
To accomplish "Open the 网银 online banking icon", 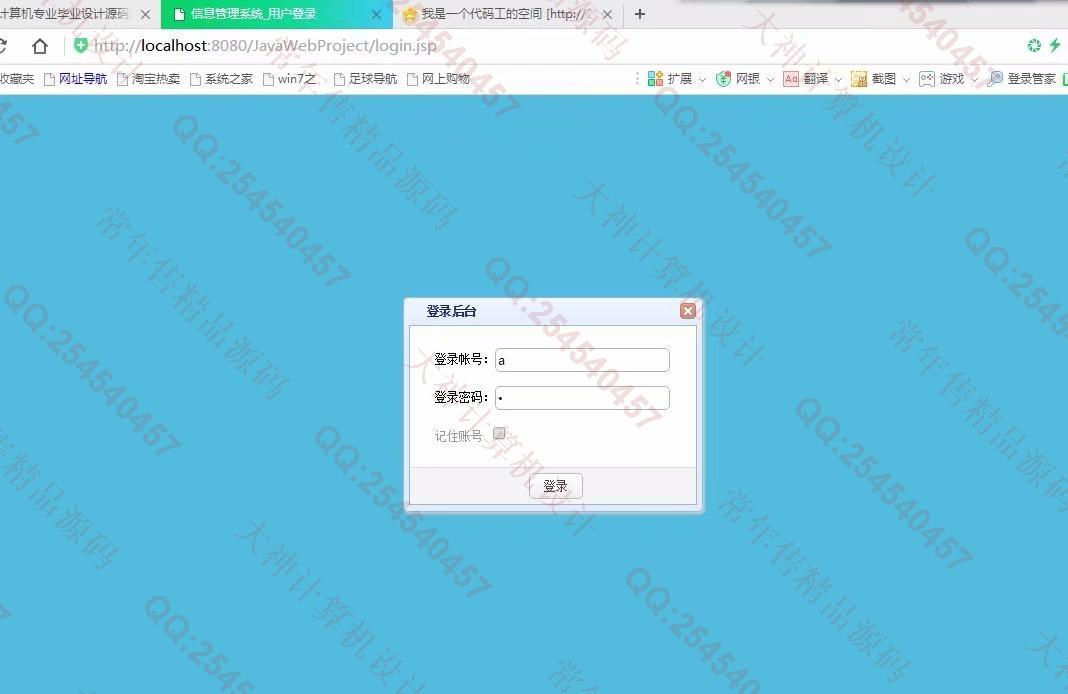I will (723, 79).
